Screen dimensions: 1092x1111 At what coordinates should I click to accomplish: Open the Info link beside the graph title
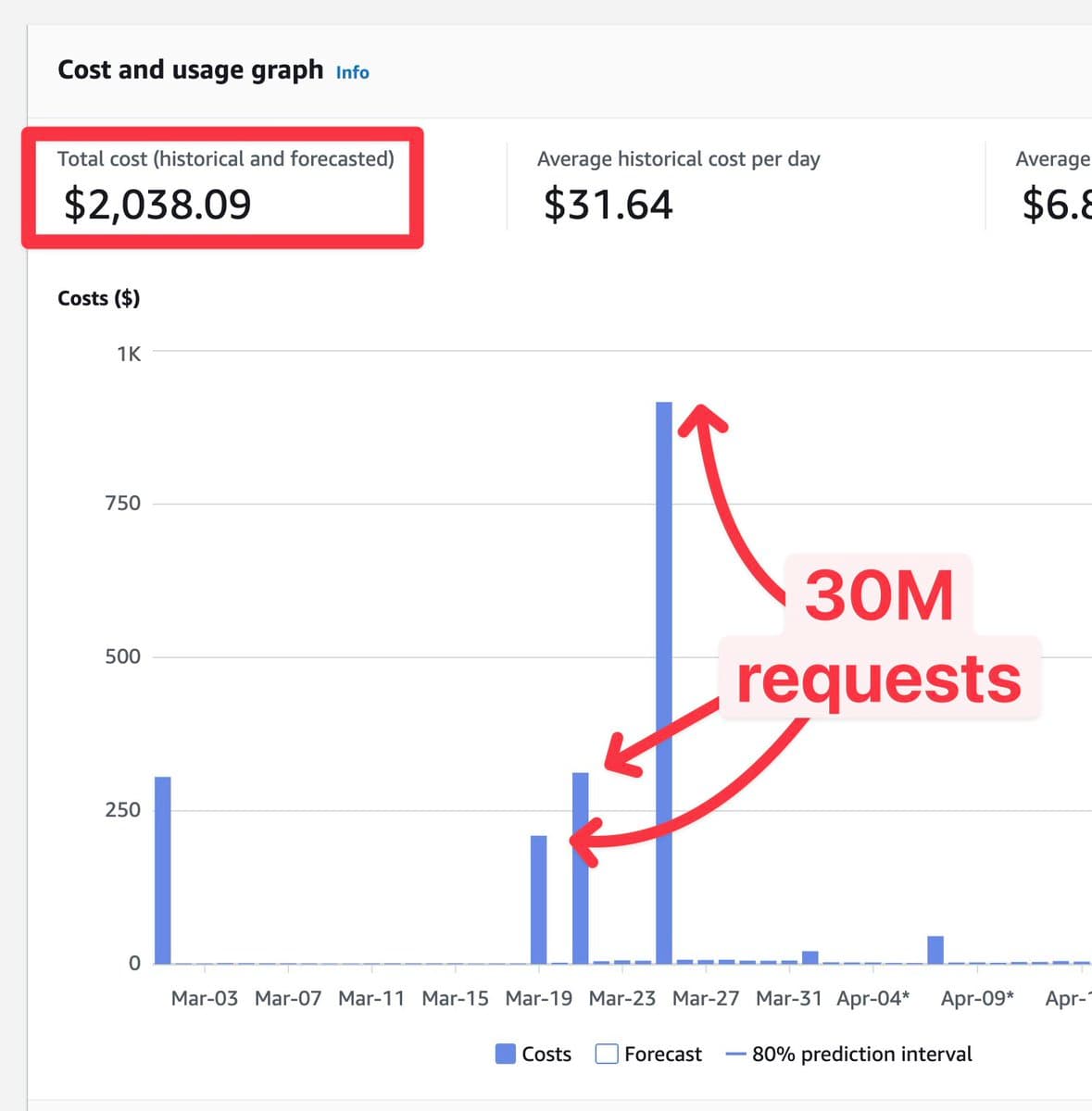352,72
